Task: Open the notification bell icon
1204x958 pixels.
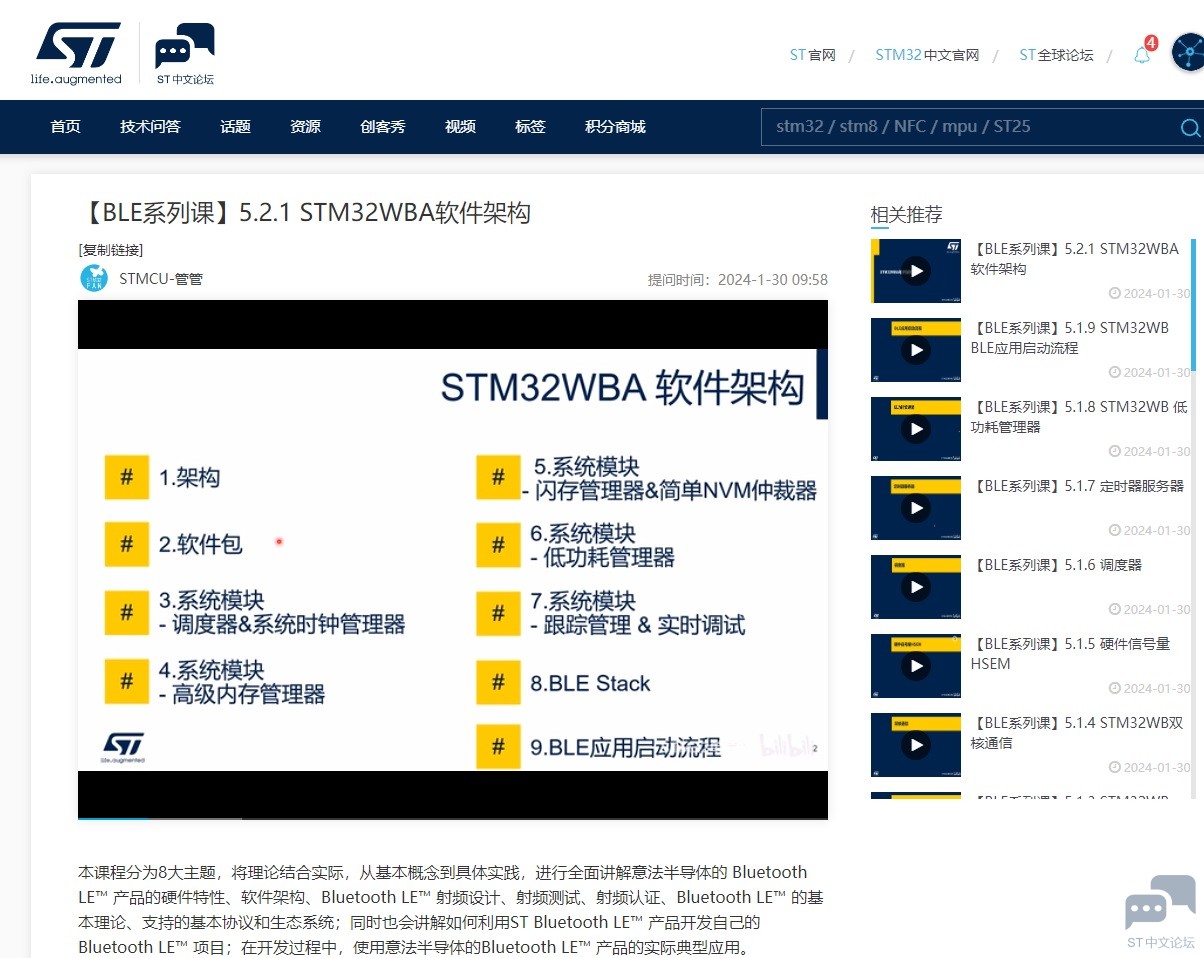Action: point(1142,55)
